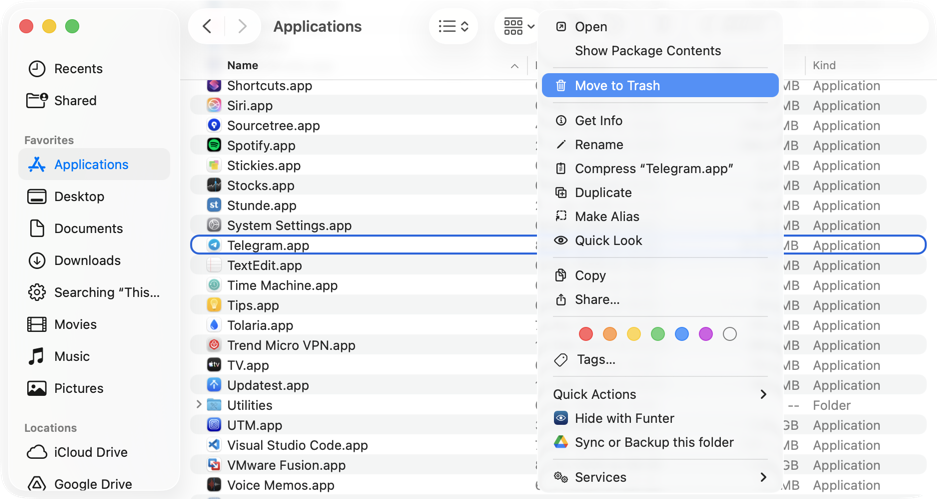
Task: Click the Stunde.app icon
Action: pyautogui.click(x=214, y=206)
